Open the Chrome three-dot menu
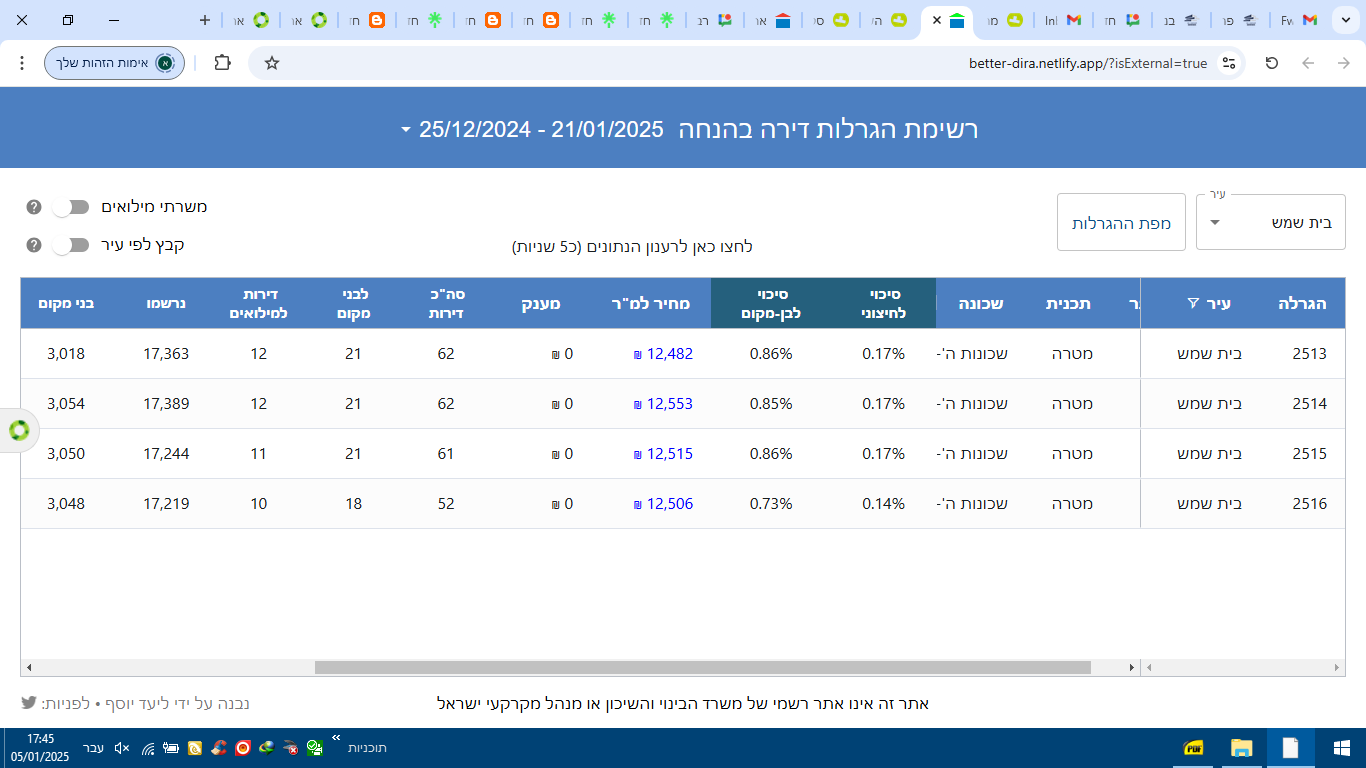The height and width of the screenshot is (768, 1366). [x=22, y=63]
